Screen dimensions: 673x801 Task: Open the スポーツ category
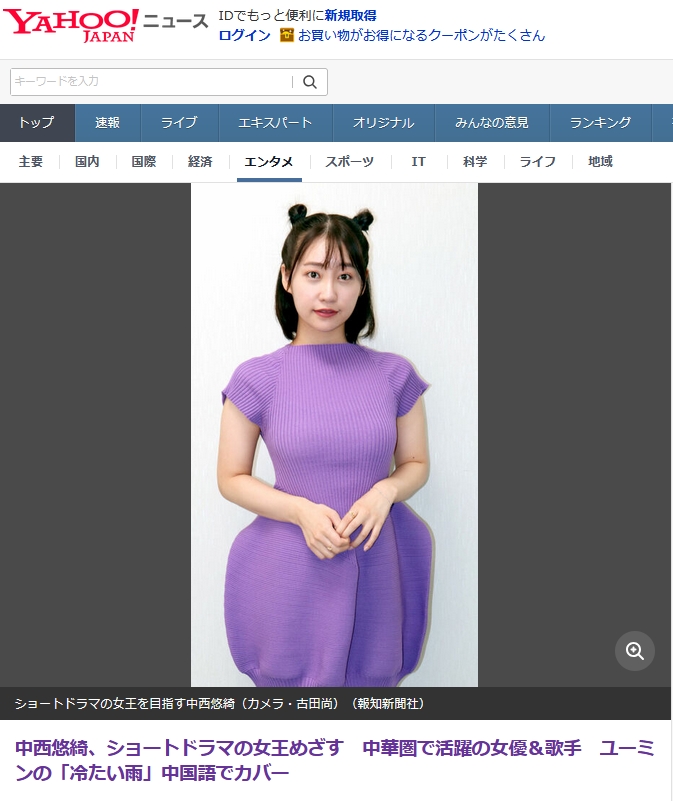click(x=350, y=162)
